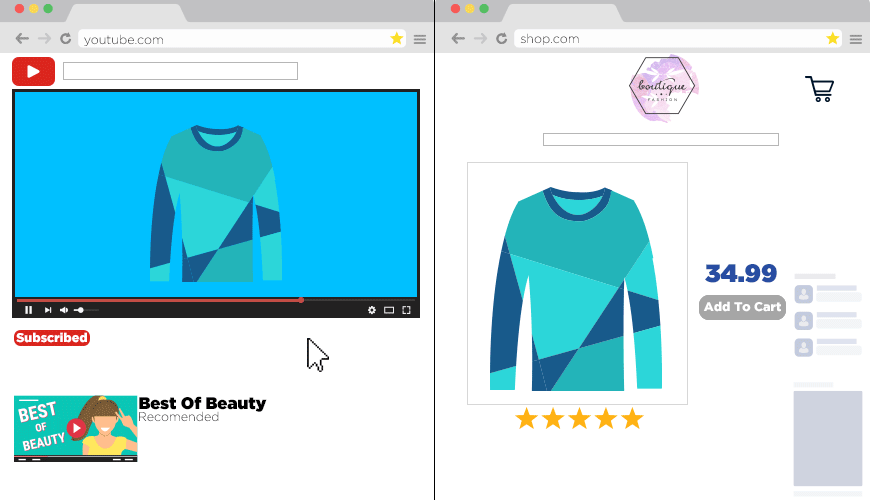Click the Add To Cart button

coord(742,307)
